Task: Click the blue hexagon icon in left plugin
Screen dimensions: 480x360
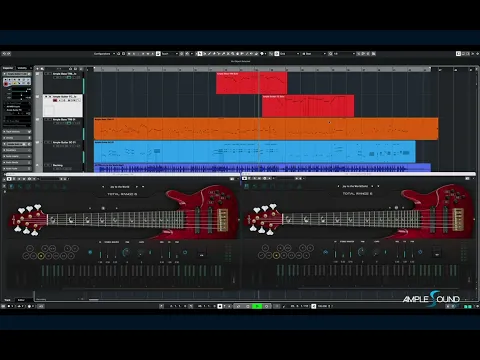Action: (x=185, y=252)
